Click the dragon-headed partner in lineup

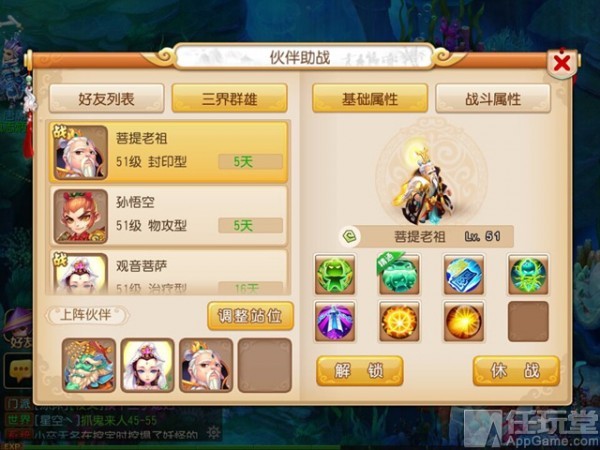89,365
